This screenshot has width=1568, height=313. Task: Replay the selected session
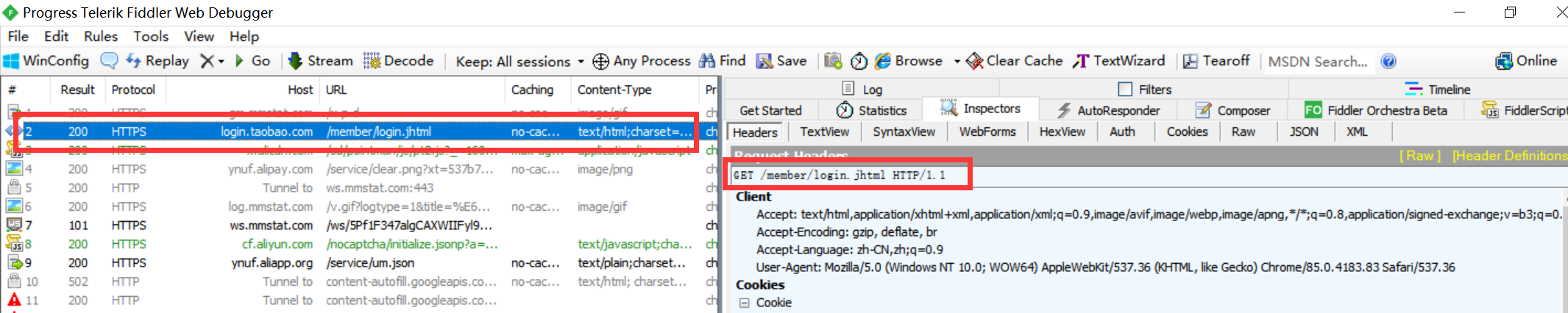(157, 61)
